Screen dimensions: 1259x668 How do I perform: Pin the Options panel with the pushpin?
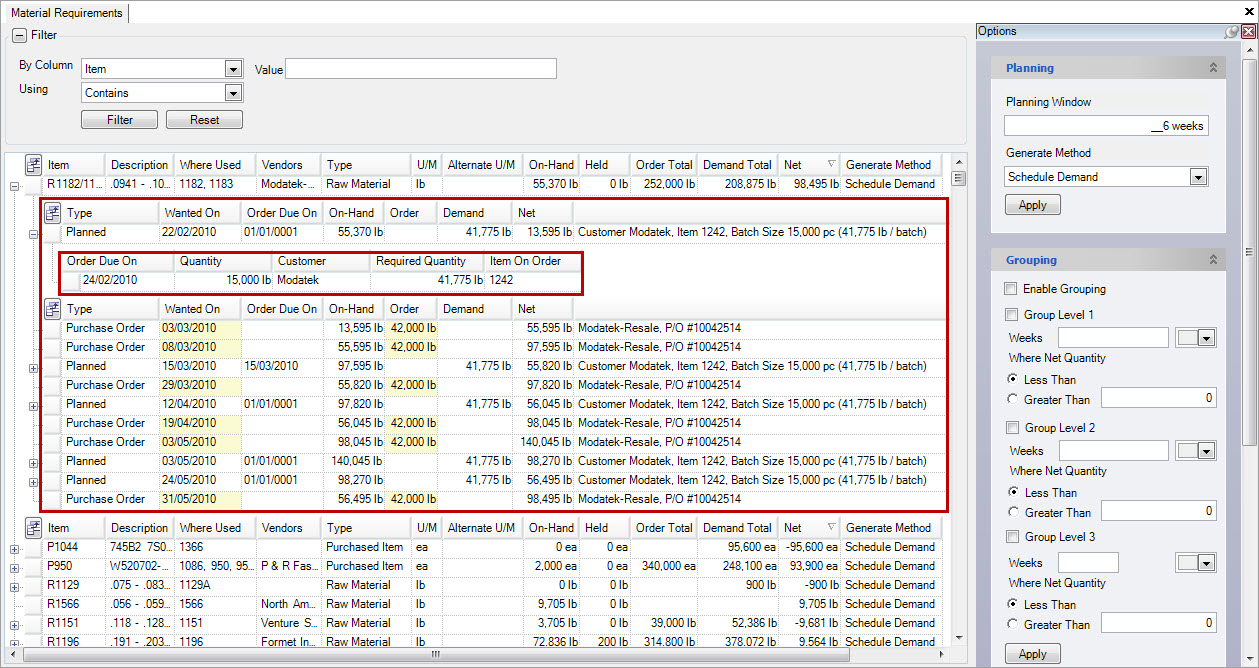point(1231,32)
